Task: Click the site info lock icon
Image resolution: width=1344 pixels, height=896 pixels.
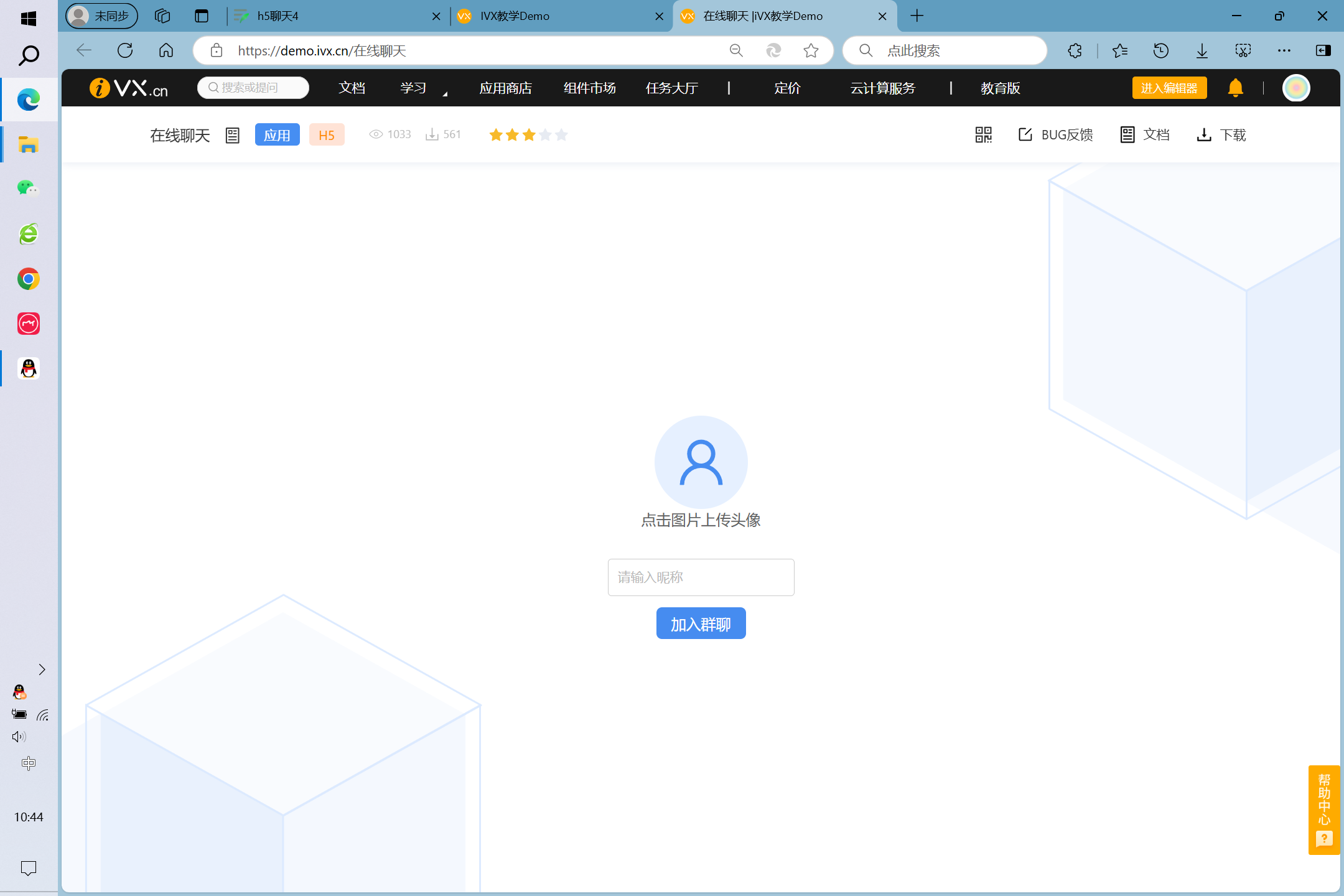Action: pyautogui.click(x=217, y=50)
